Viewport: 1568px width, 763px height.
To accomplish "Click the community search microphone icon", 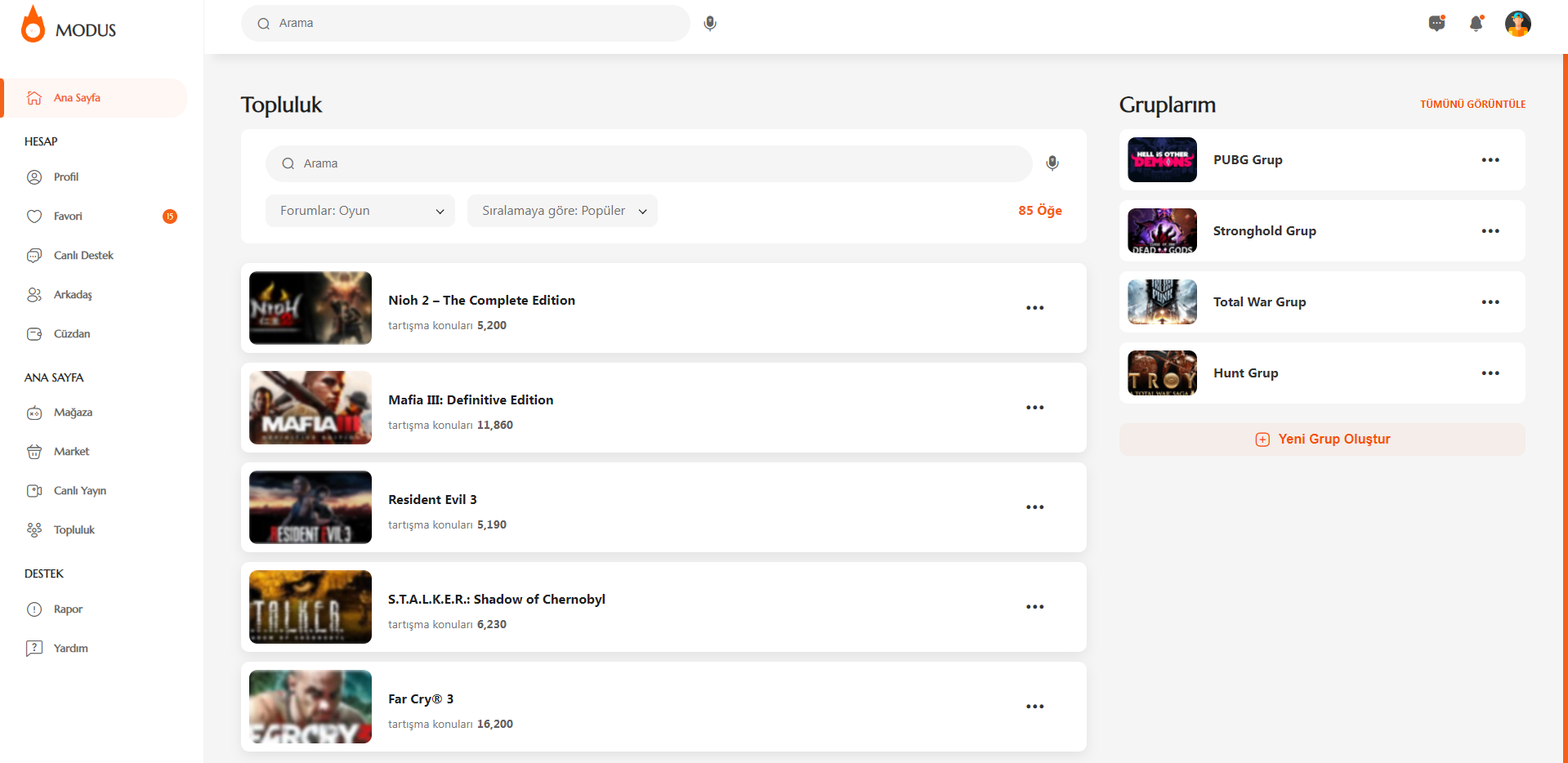I will coord(1052,163).
